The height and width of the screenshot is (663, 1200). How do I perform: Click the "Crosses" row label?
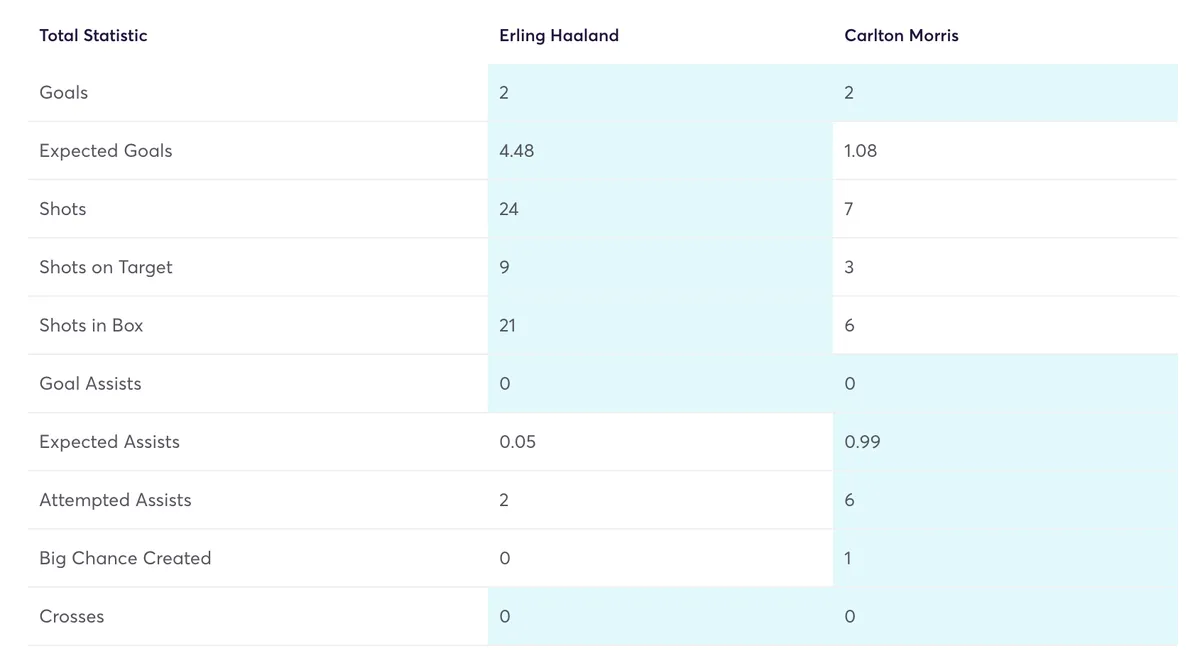coord(72,616)
